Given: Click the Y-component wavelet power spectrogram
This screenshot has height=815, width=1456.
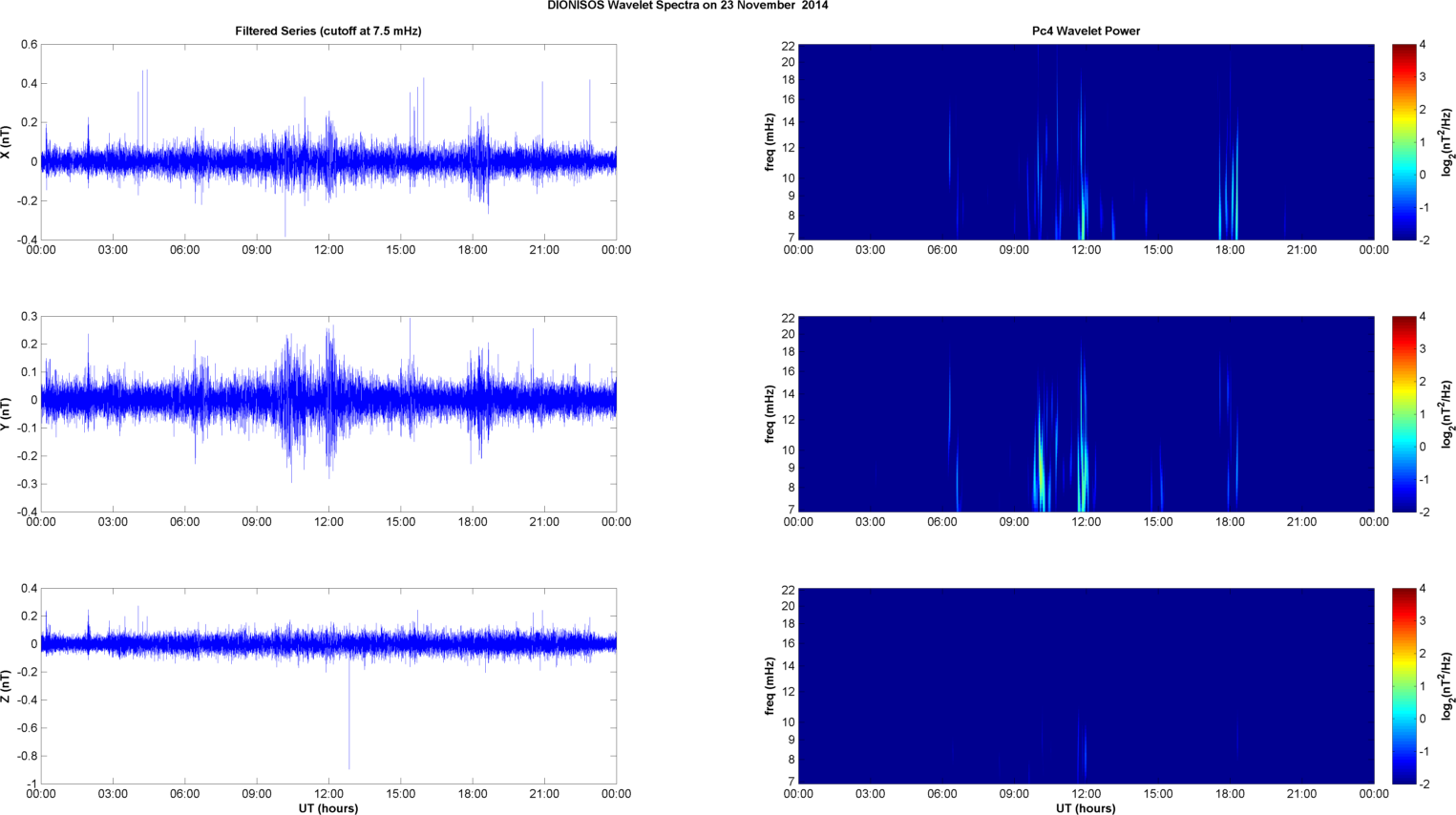Looking at the screenshot, I should [1086, 414].
